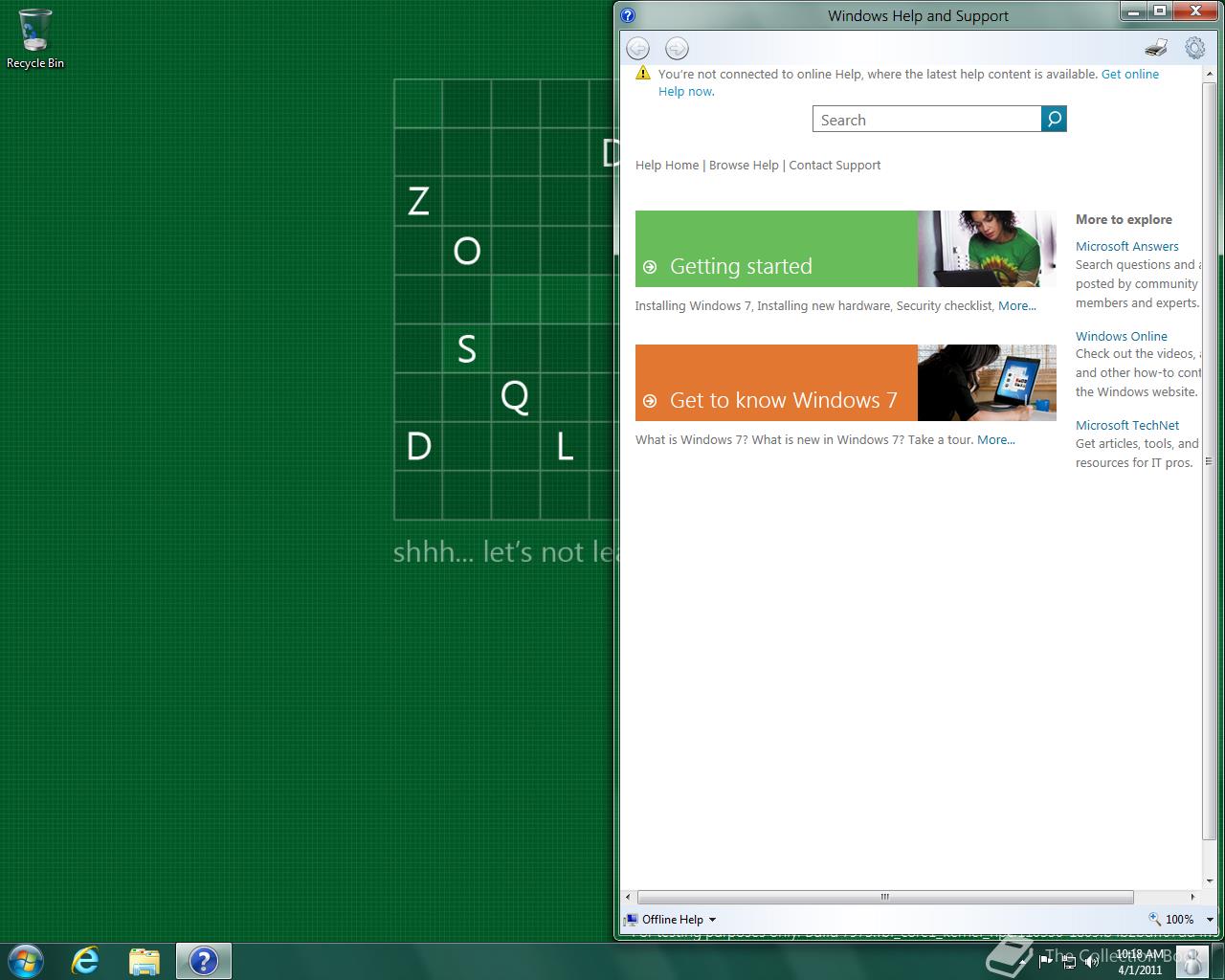Open Microsoft Answers link

[x=1126, y=246]
